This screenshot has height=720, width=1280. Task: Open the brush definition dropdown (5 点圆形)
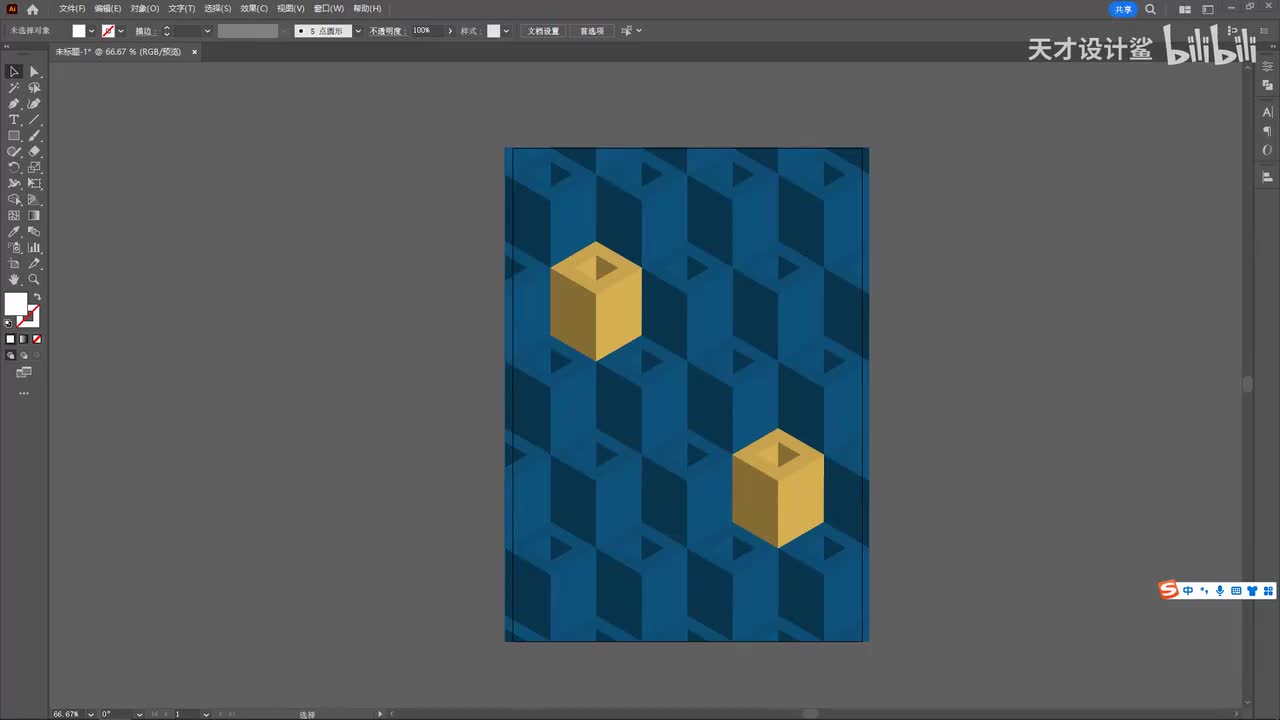click(x=358, y=31)
